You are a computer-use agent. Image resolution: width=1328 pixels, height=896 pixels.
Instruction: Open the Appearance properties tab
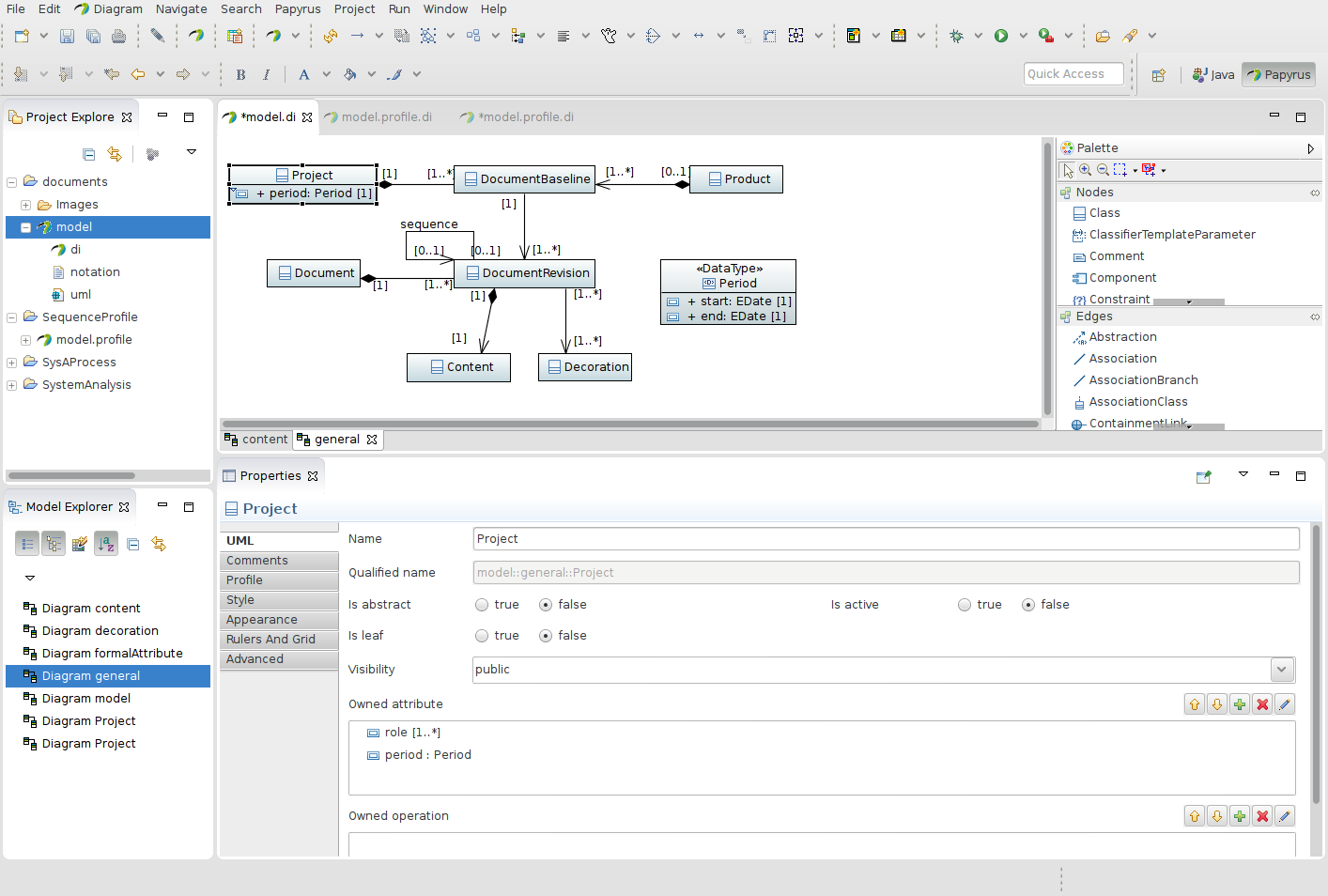click(279, 620)
